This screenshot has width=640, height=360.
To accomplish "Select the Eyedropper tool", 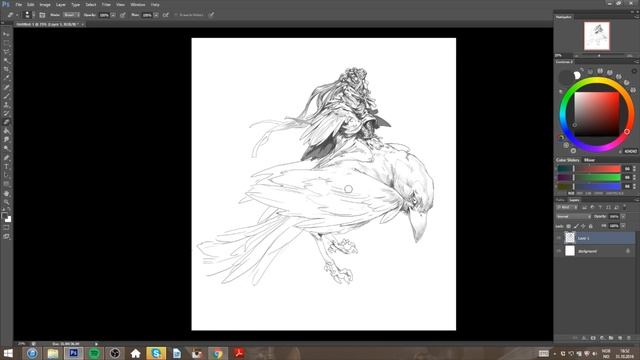I will (x=7, y=78).
